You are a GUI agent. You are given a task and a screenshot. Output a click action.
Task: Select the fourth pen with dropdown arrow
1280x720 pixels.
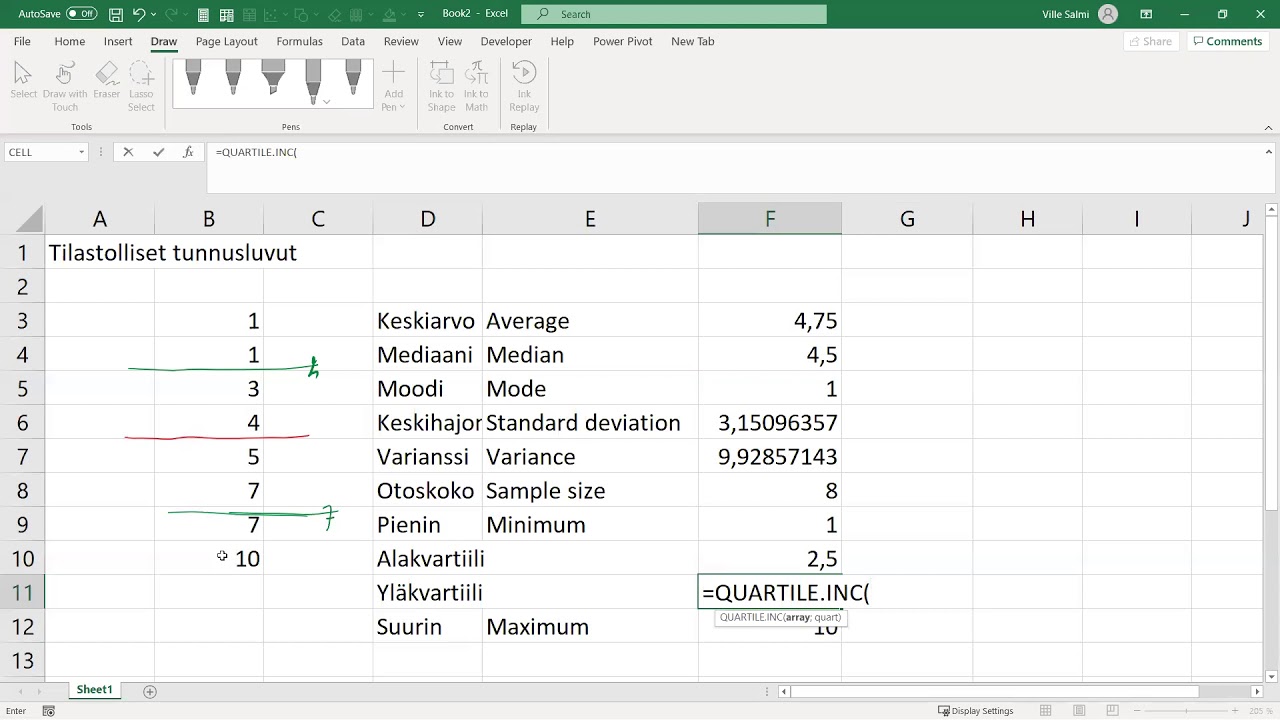(313, 81)
